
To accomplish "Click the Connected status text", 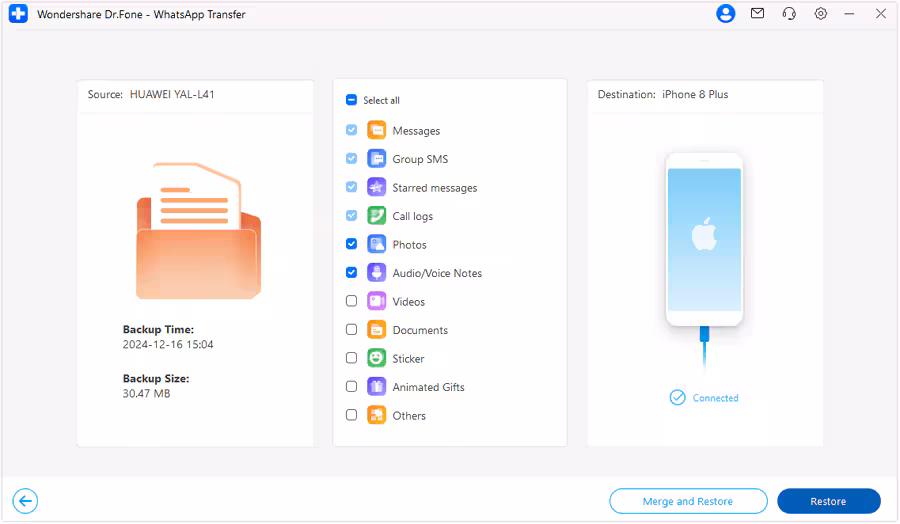I will 715,398.
